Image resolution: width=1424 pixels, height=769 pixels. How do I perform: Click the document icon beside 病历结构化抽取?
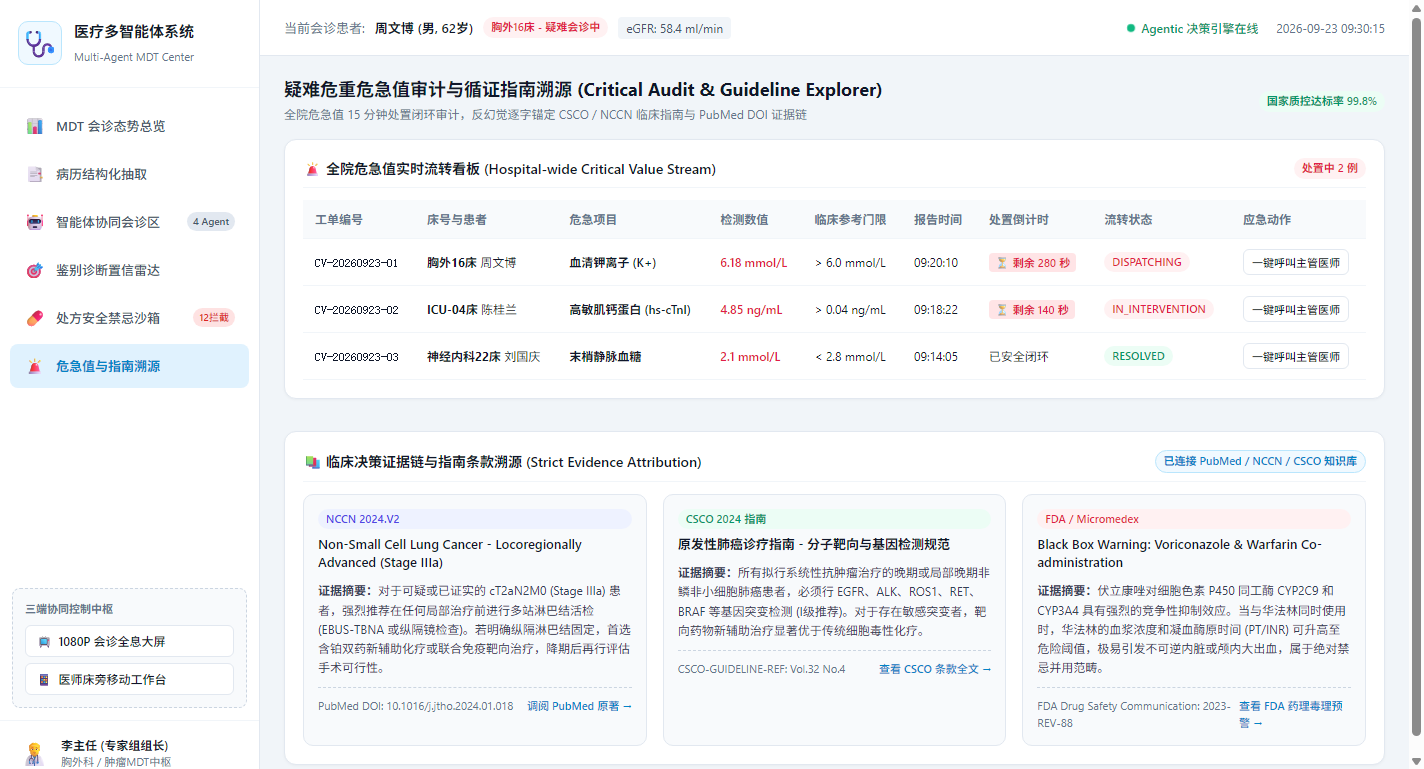point(35,174)
